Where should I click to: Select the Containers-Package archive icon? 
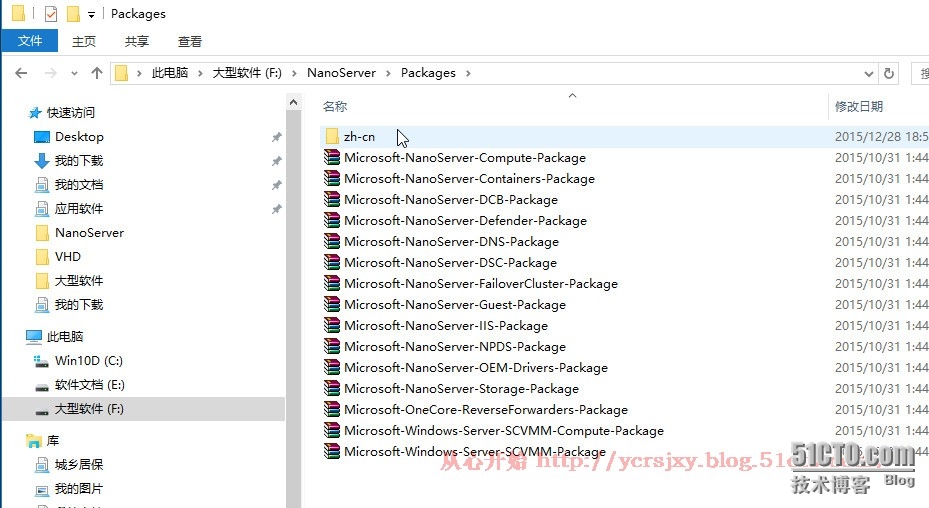click(x=332, y=178)
